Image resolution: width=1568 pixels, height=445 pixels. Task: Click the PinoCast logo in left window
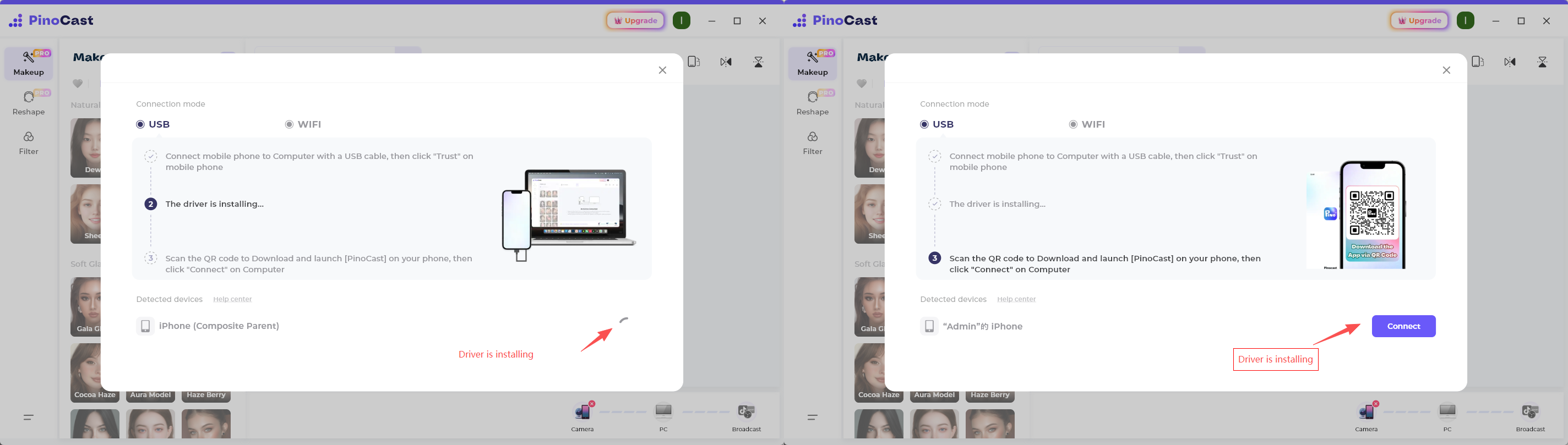(x=51, y=21)
